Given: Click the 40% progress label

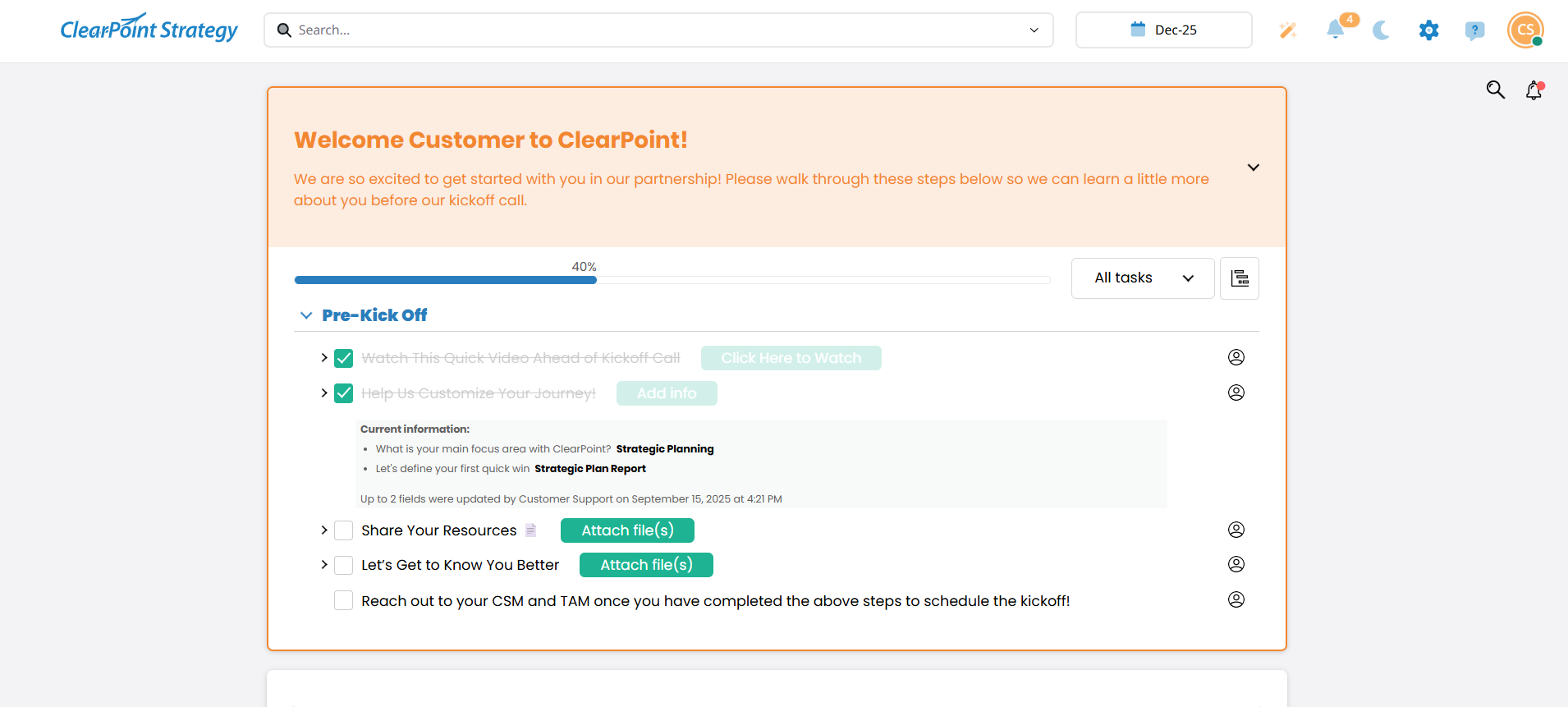Looking at the screenshot, I should (x=585, y=267).
